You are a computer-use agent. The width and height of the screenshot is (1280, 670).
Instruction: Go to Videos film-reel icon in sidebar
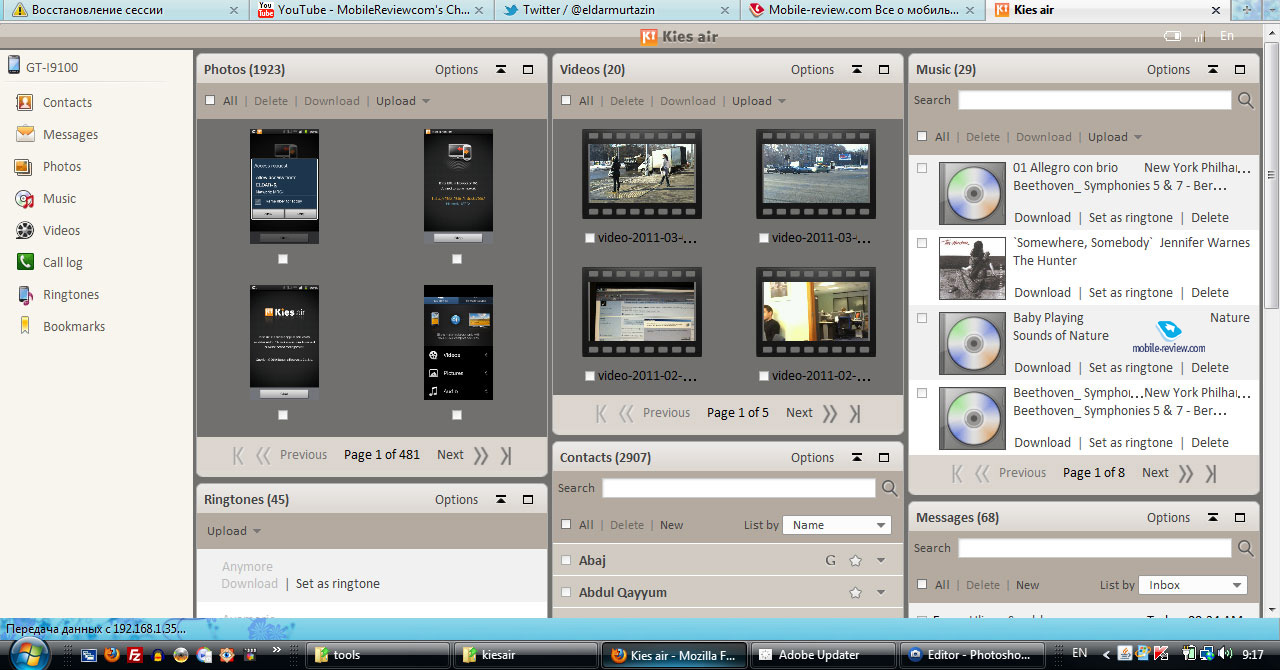point(24,230)
